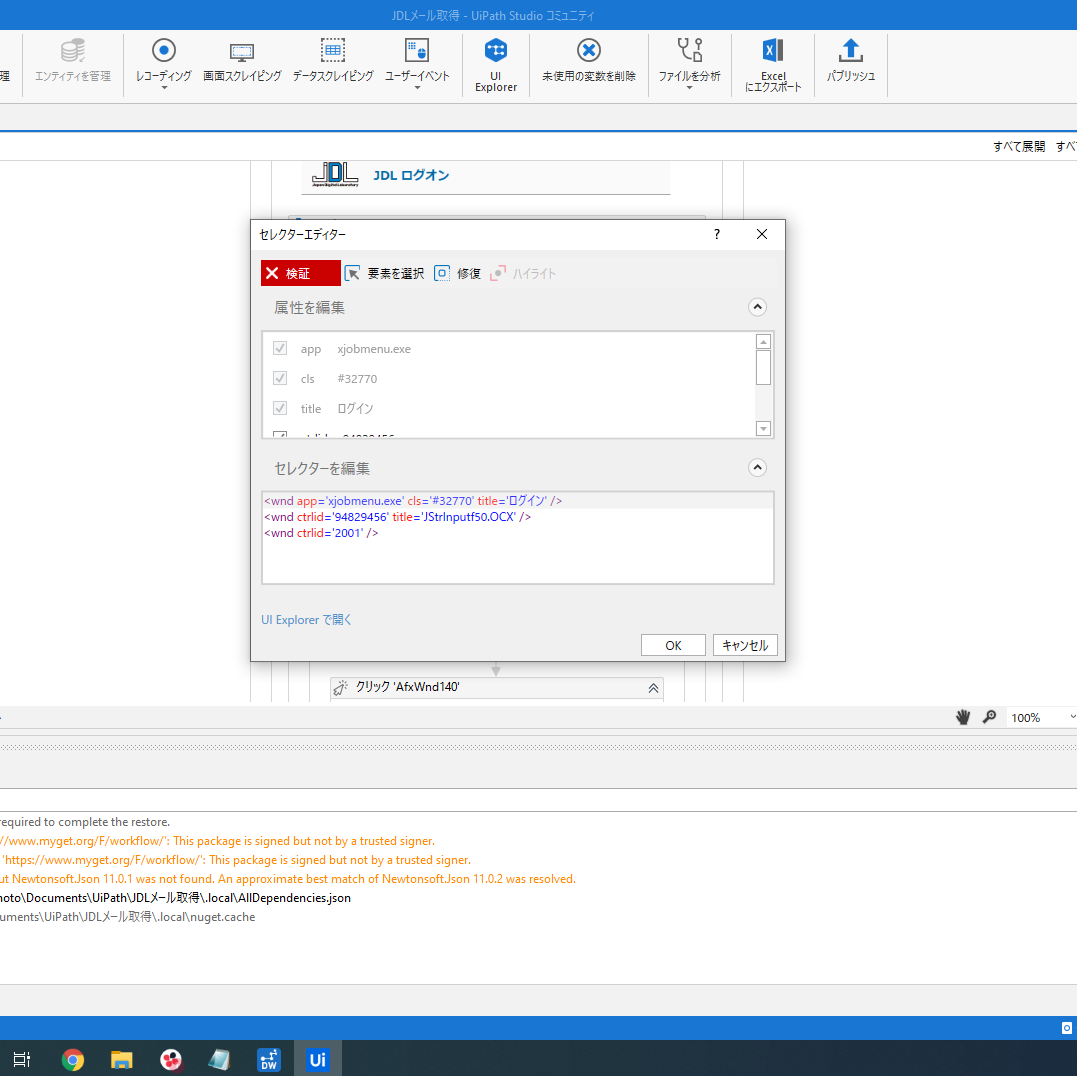Screen dimensions: 1077x1076
Task: Click JDL ログオン activity title
Action: [x=411, y=175]
